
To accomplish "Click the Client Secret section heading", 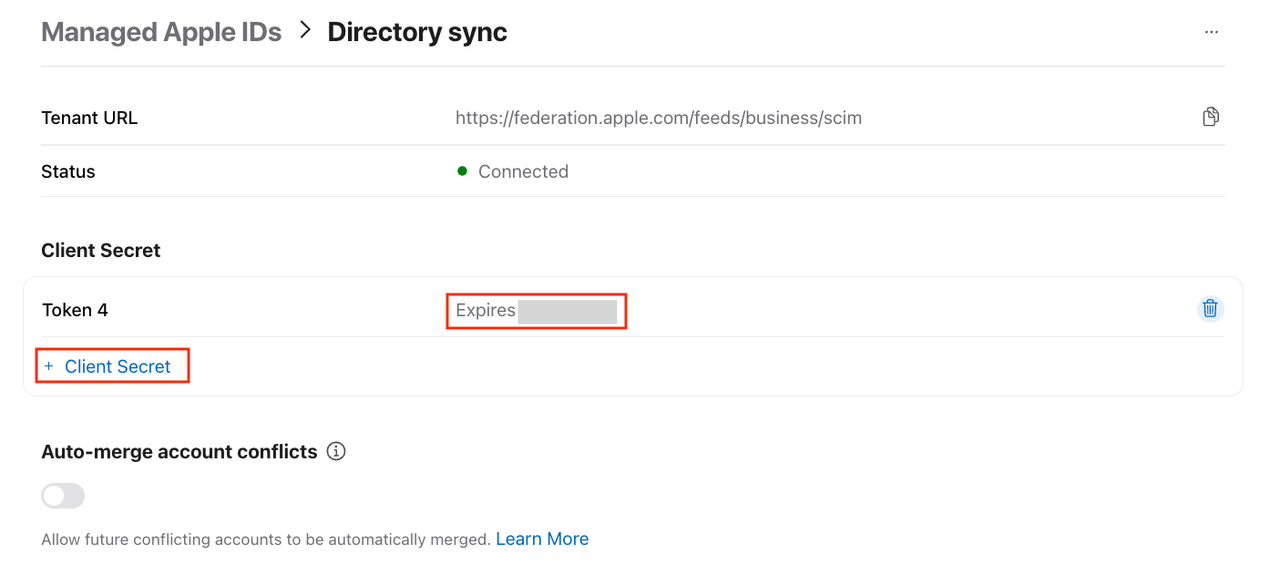I will coord(101,251).
